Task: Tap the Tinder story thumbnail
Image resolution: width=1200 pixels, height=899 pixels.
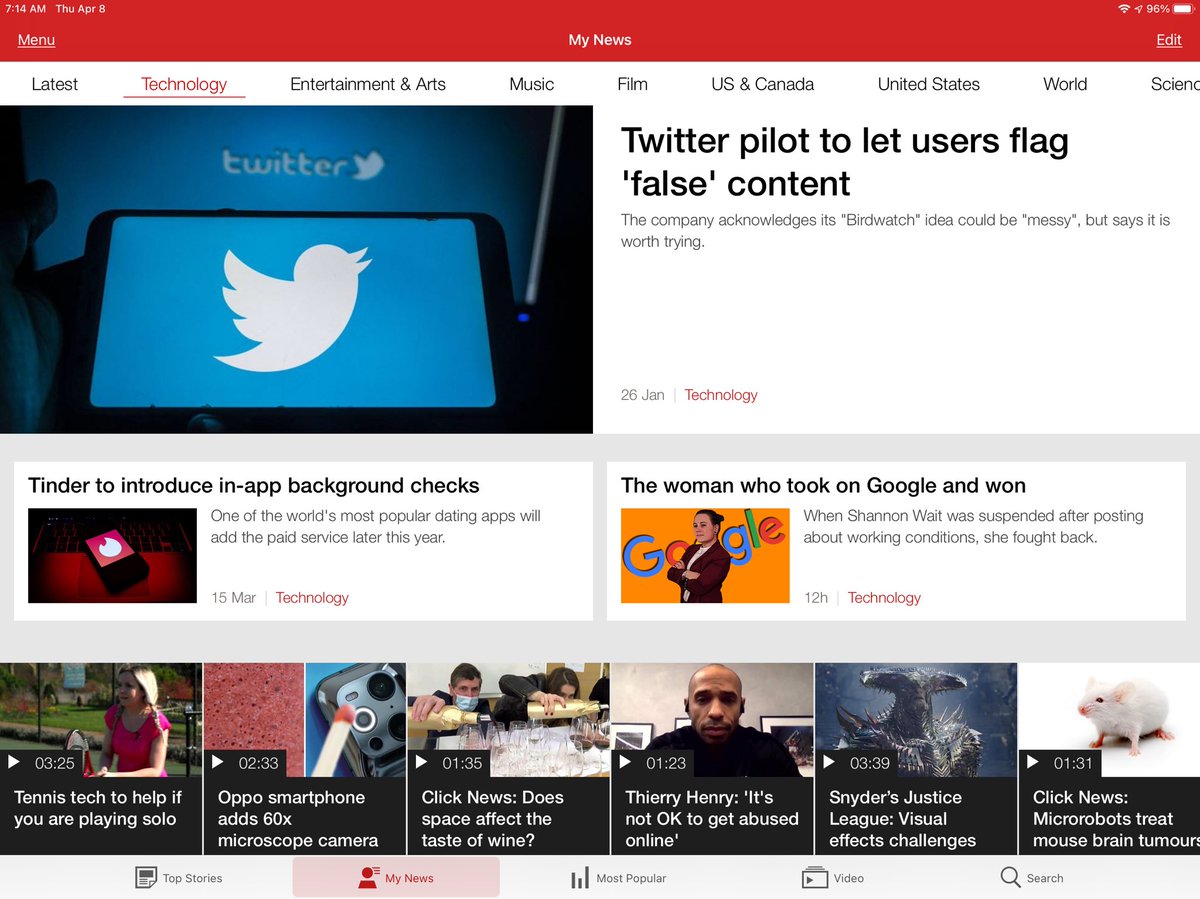Action: 112,556
